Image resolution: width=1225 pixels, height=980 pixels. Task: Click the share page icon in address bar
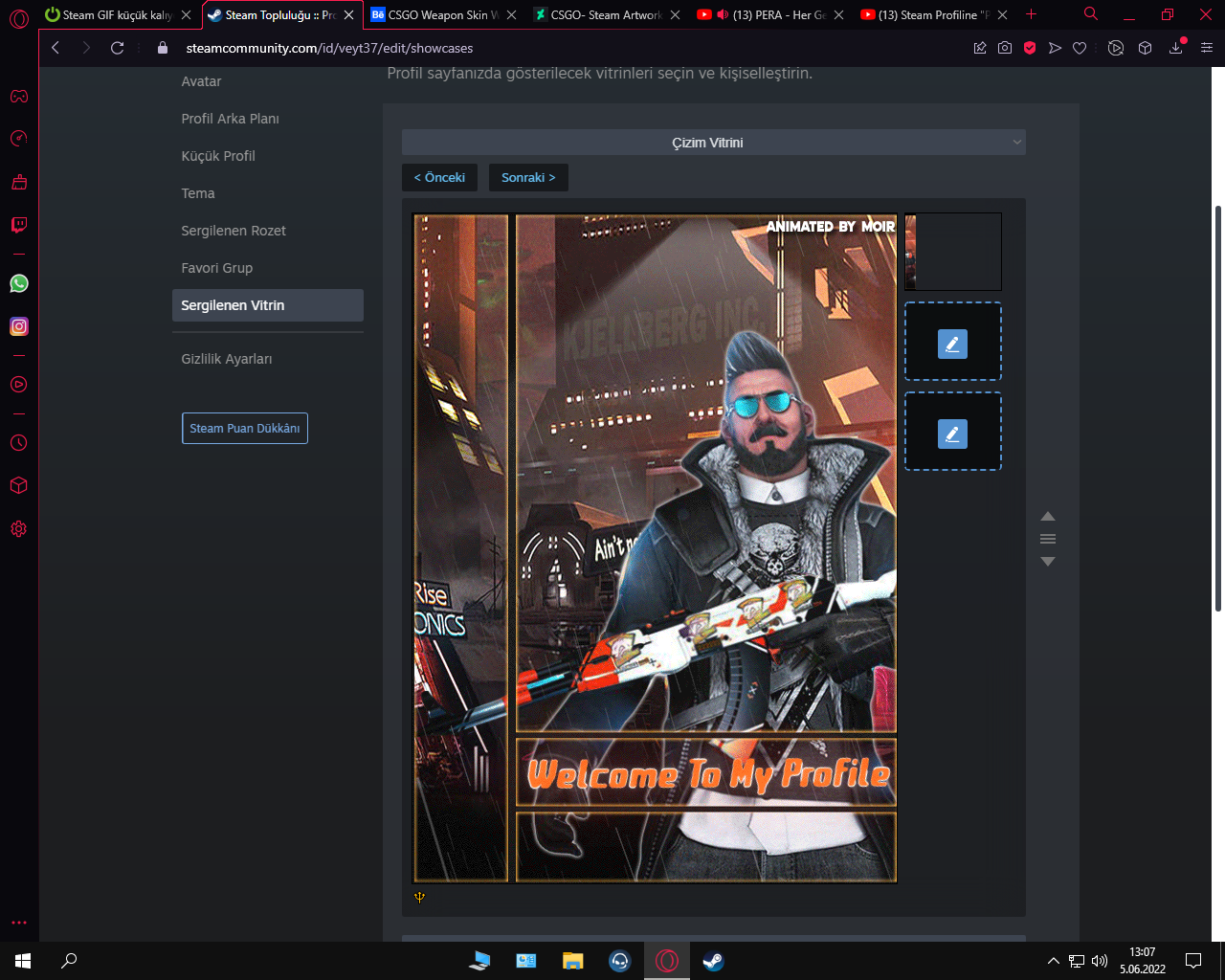[x=980, y=48]
